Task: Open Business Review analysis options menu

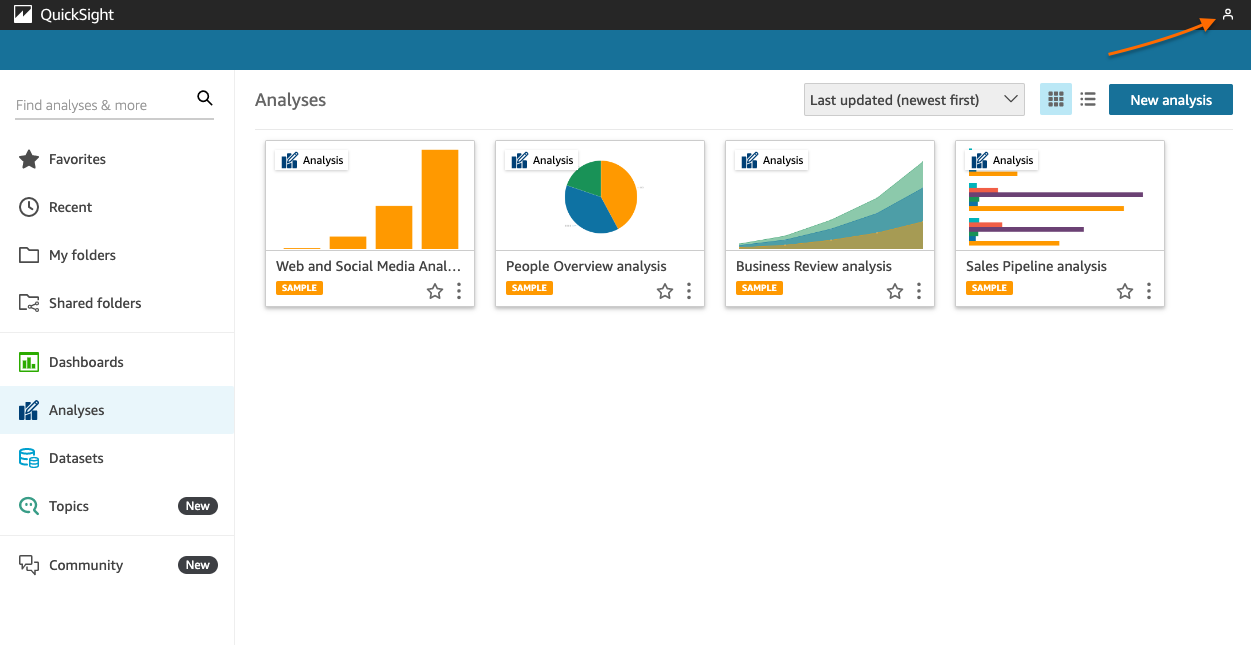Action: point(919,291)
